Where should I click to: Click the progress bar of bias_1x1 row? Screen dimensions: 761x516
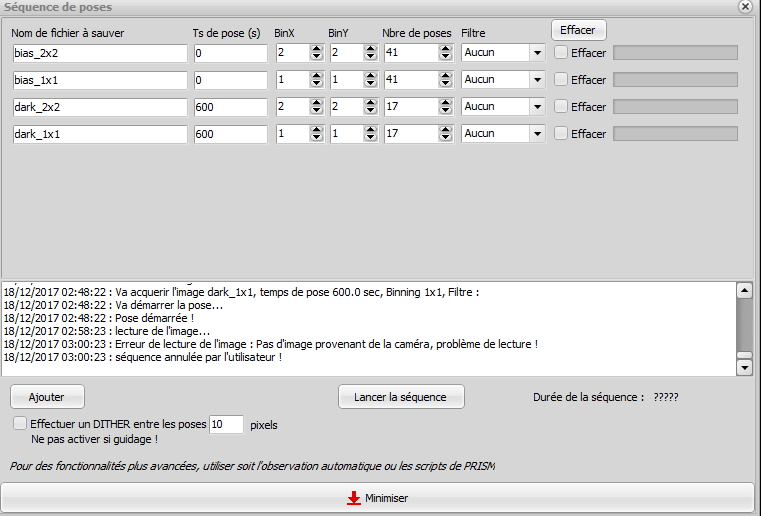point(675,79)
